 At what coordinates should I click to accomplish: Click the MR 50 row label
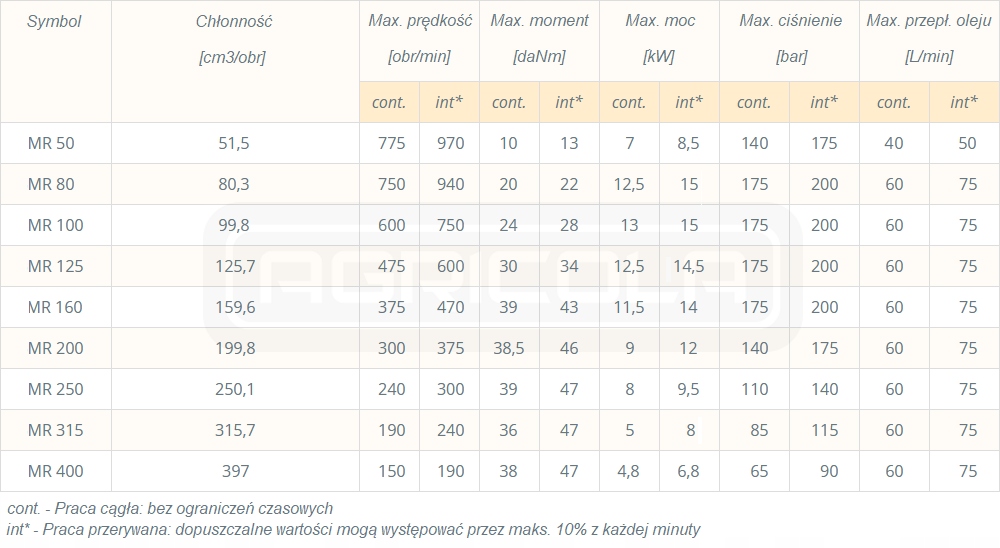coord(51,143)
